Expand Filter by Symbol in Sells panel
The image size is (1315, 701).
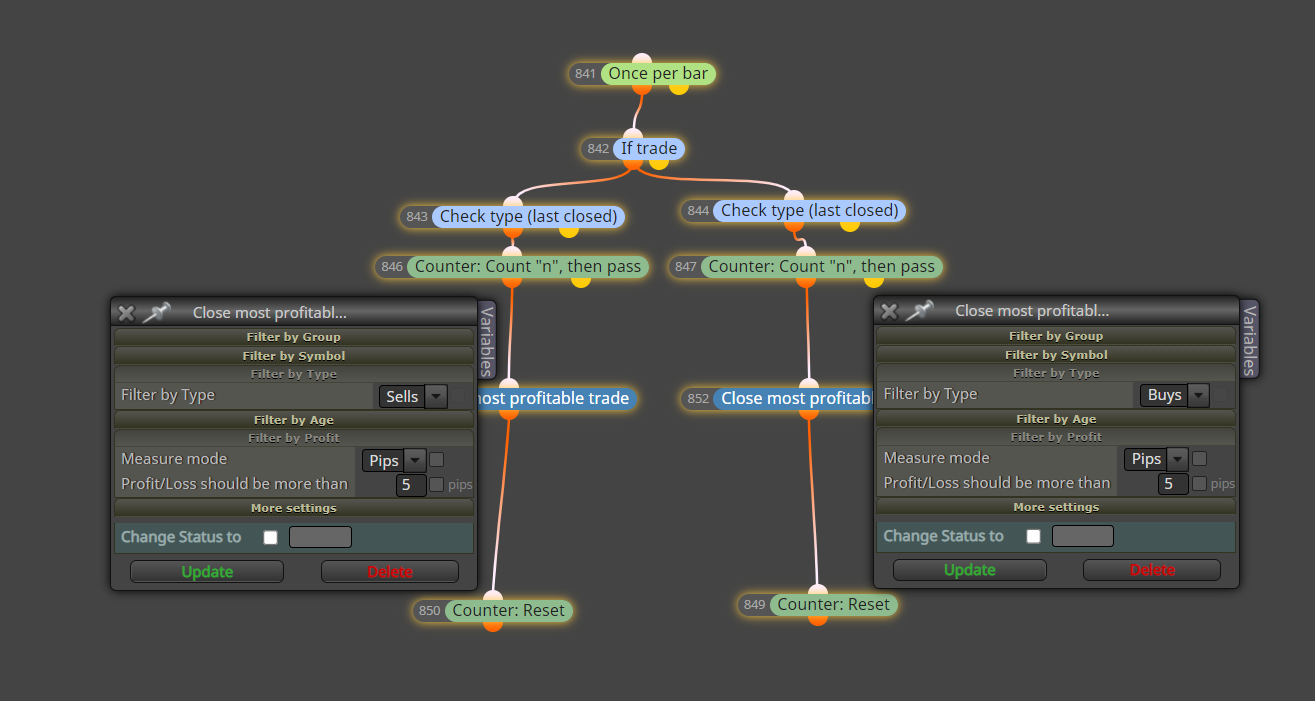click(x=294, y=356)
